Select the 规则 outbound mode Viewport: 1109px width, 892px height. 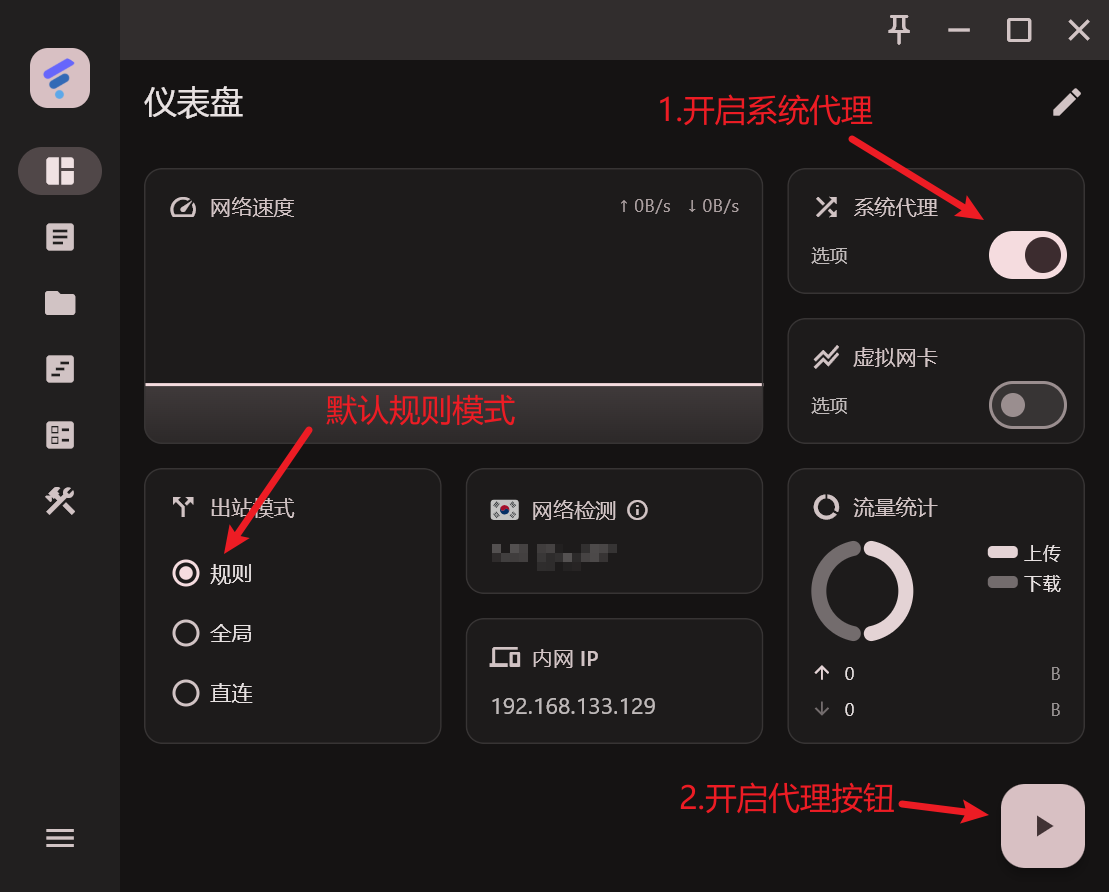click(213, 573)
